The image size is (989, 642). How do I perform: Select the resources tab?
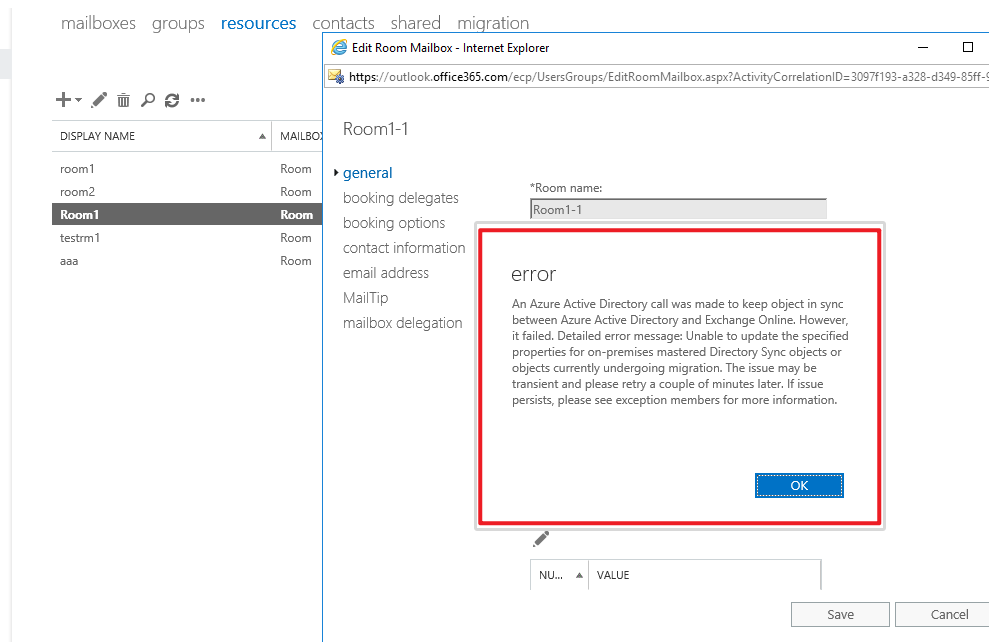pos(258,23)
